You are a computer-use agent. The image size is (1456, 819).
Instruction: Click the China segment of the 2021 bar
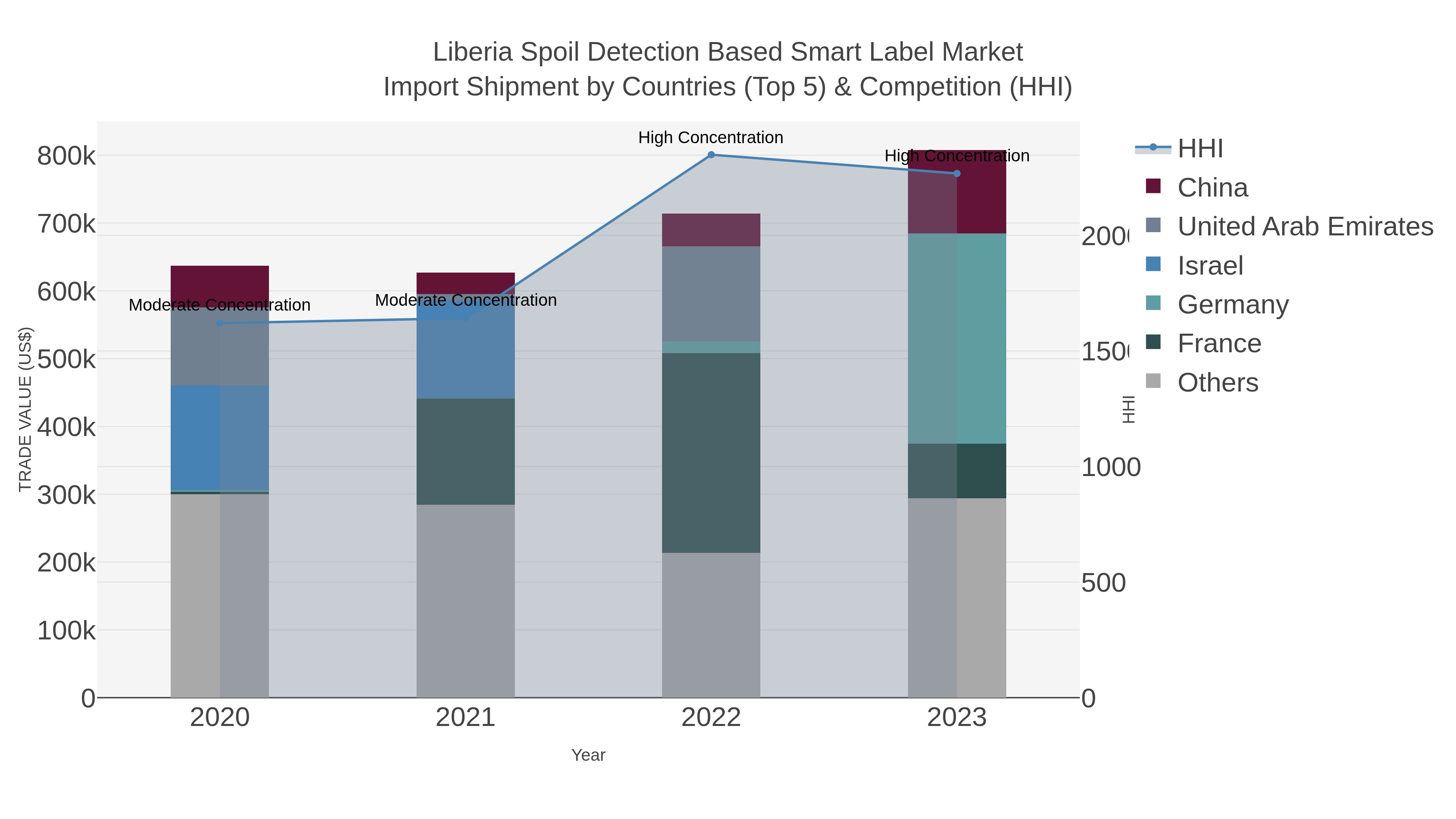pos(466,283)
